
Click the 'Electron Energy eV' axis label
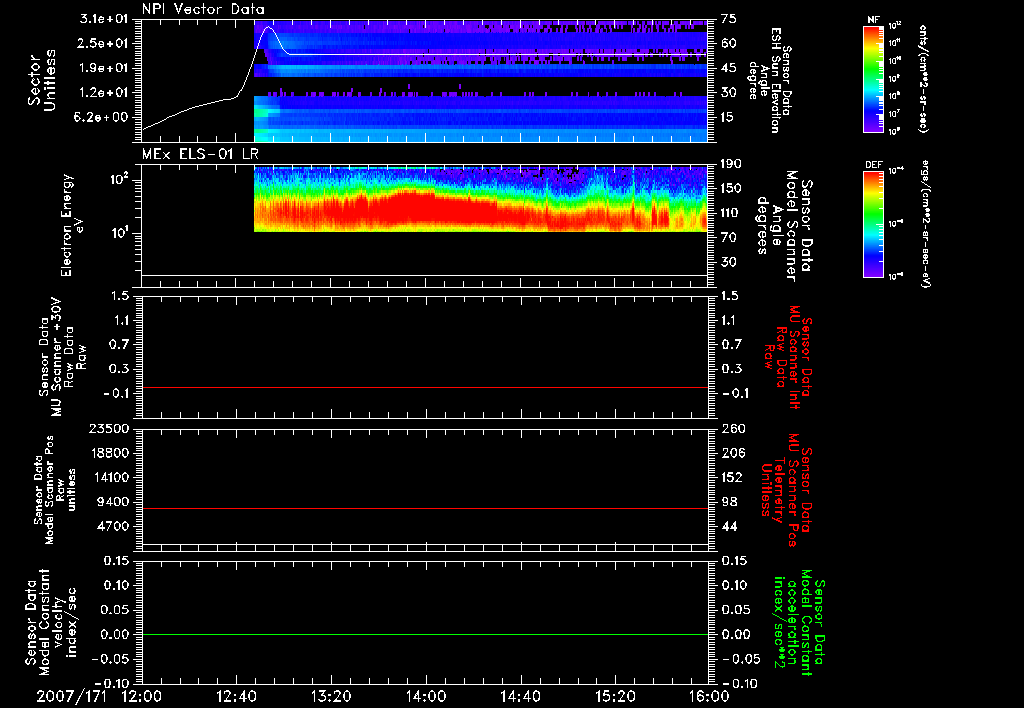(x=72, y=225)
